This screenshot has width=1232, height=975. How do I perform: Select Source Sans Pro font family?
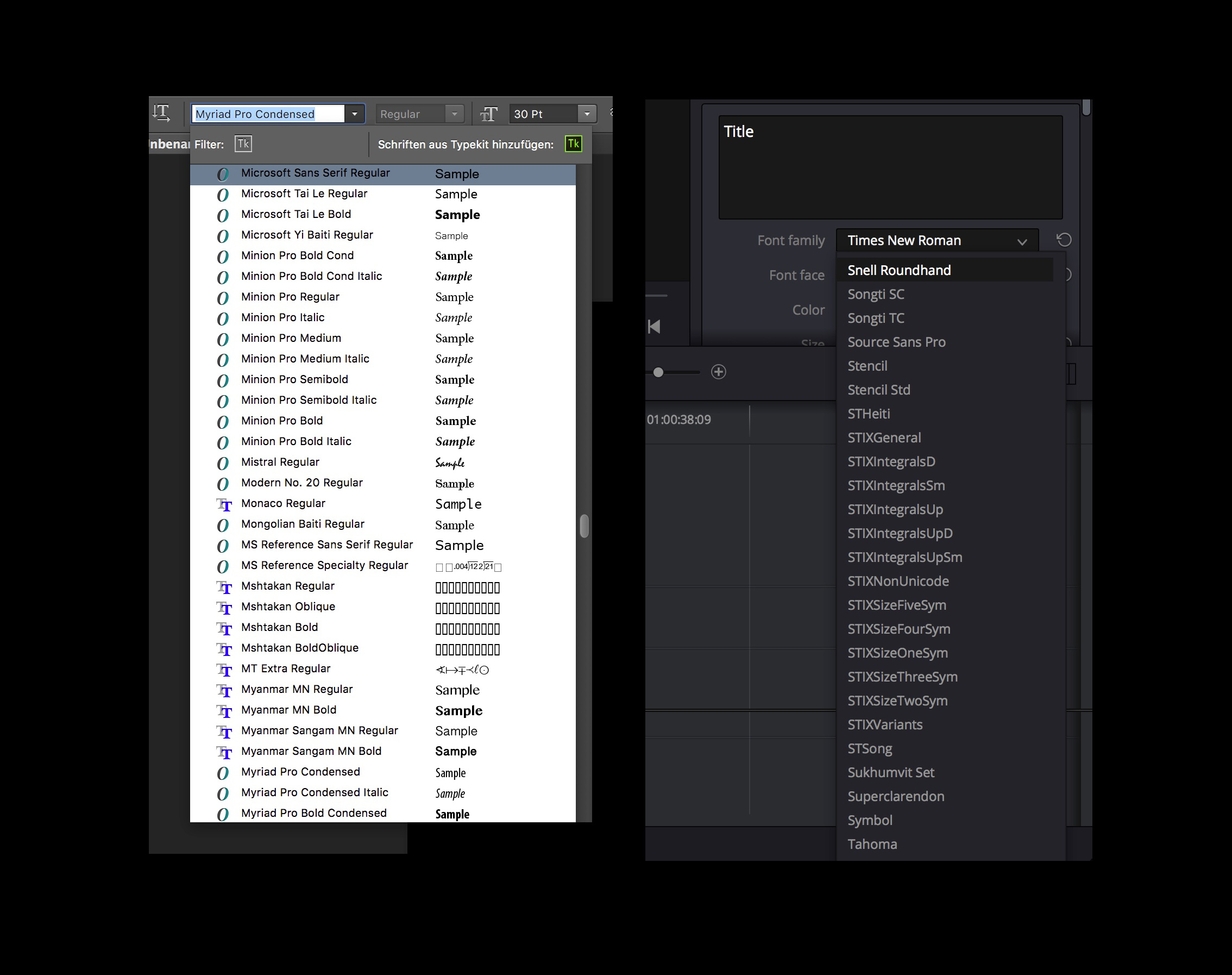point(945,342)
